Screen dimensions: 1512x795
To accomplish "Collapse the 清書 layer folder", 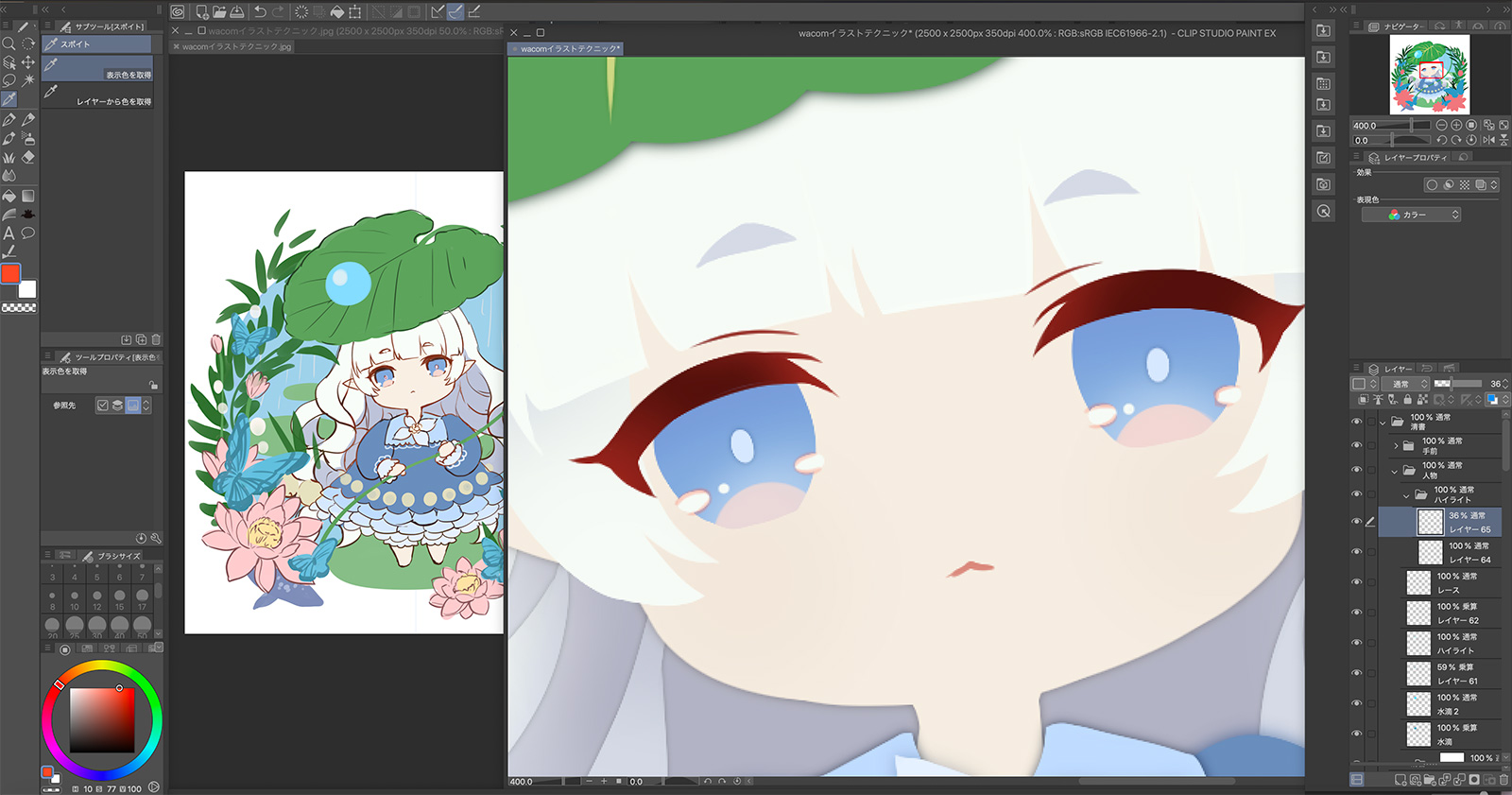I will pyautogui.click(x=1383, y=422).
